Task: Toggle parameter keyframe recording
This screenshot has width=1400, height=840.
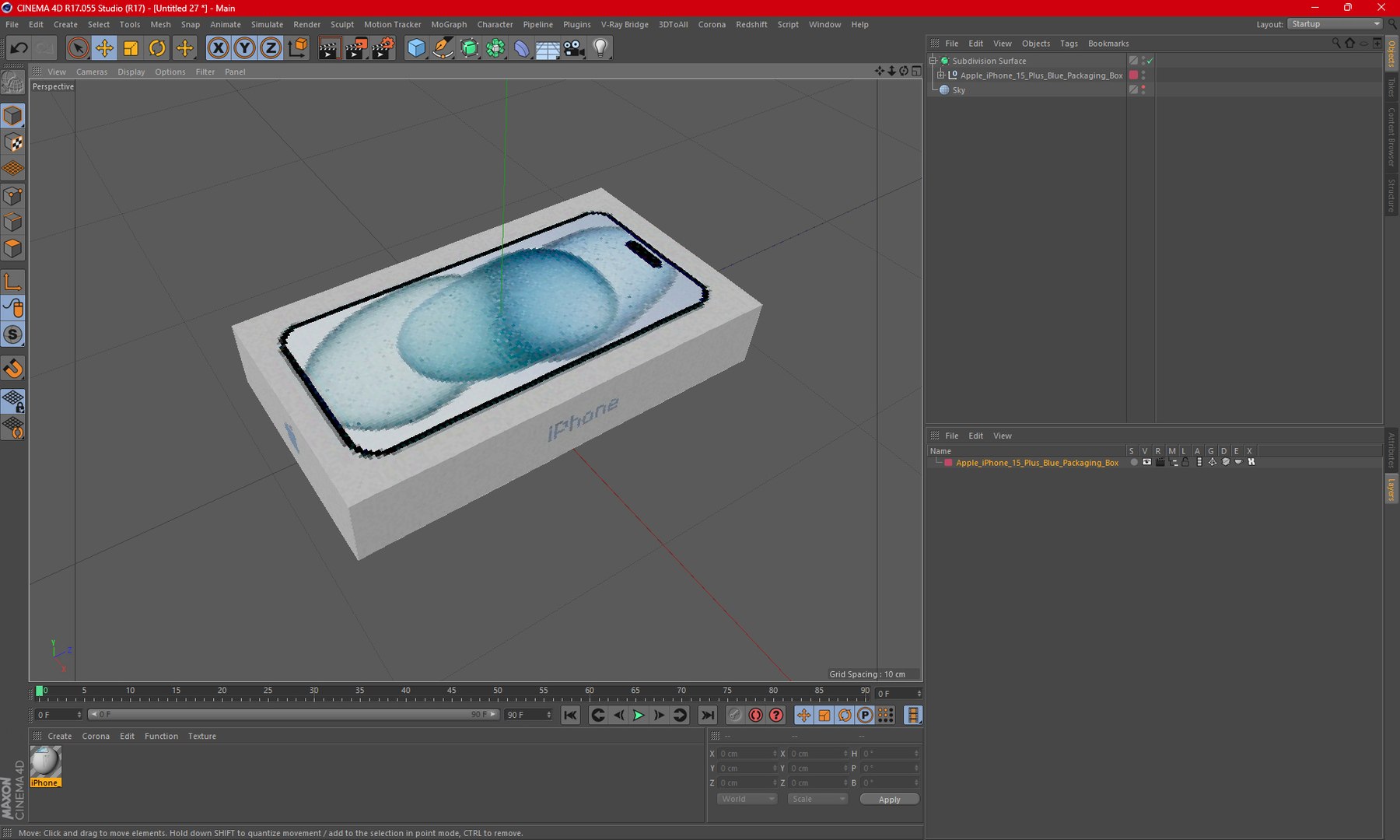Action: coord(865,715)
